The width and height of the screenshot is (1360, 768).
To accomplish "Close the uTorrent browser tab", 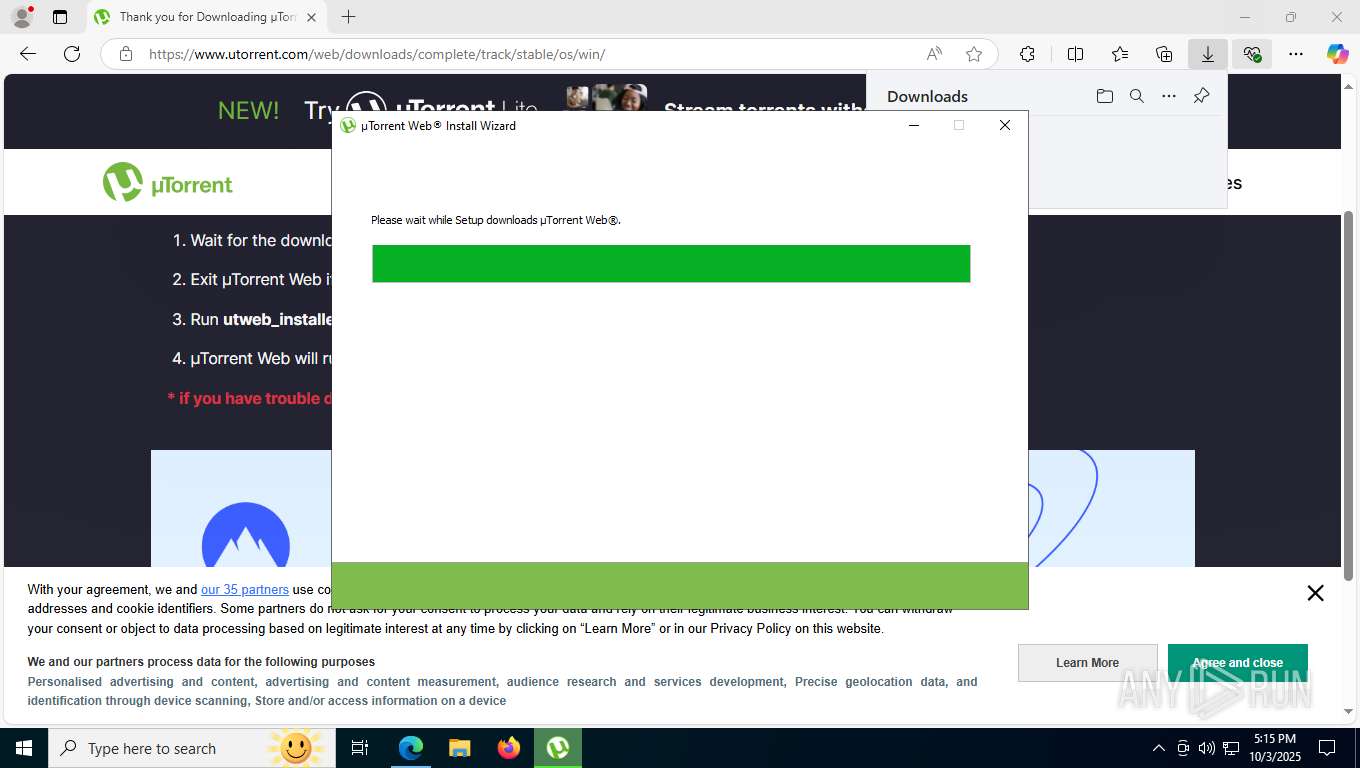I will [x=311, y=17].
